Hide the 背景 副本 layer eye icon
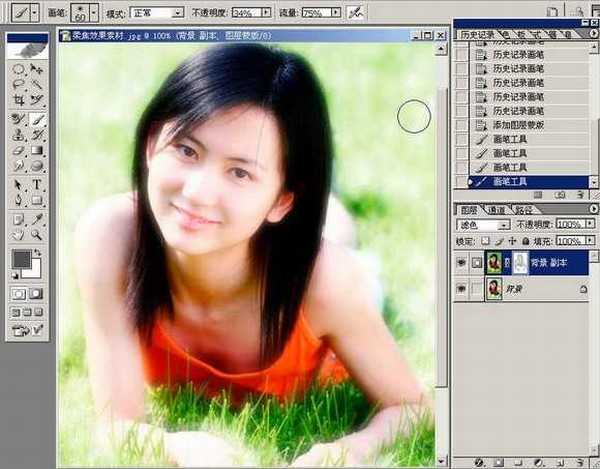 coord(461,262)
